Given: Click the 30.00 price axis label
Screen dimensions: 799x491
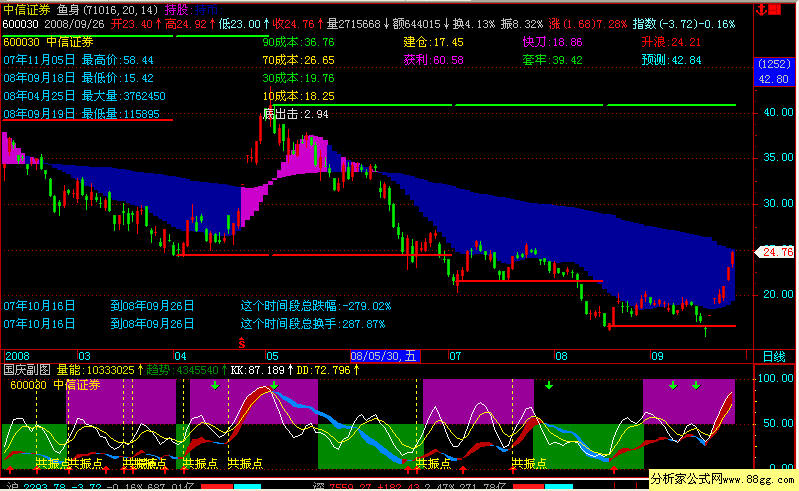Looking at the screenshot, I should pyautogui.click(x=778, y=203).
